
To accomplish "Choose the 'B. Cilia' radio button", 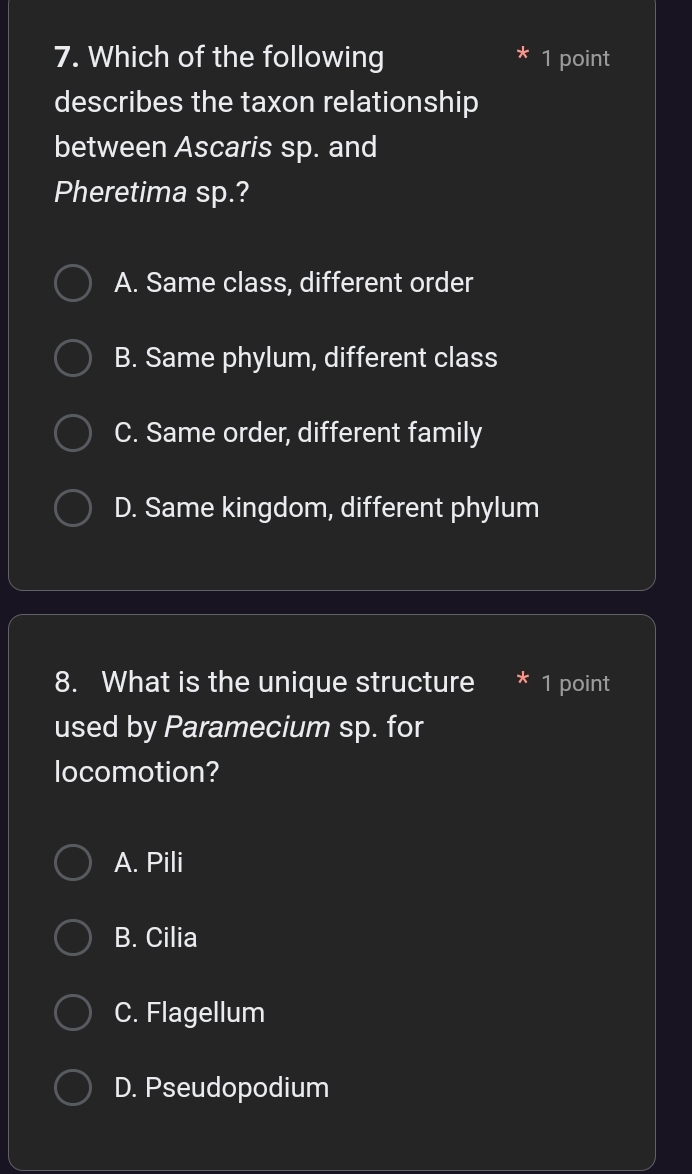I will [72, 937].
